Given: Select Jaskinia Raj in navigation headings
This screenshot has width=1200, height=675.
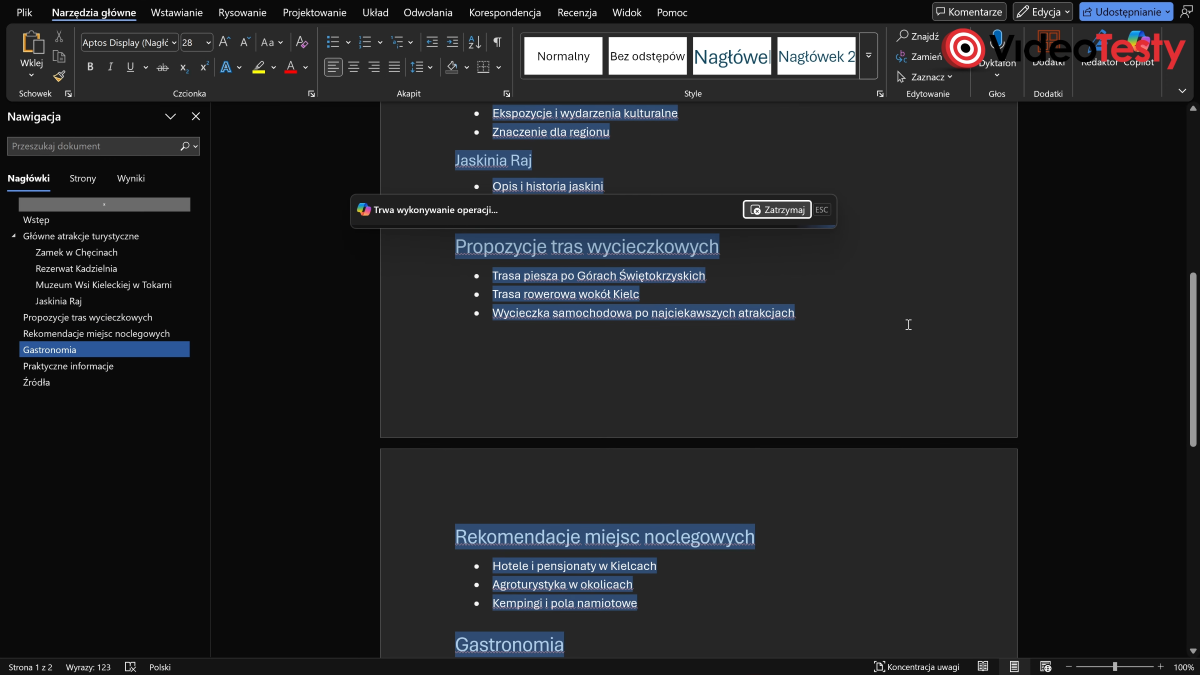Looking at the screenshot, I should tap(58, 301).
